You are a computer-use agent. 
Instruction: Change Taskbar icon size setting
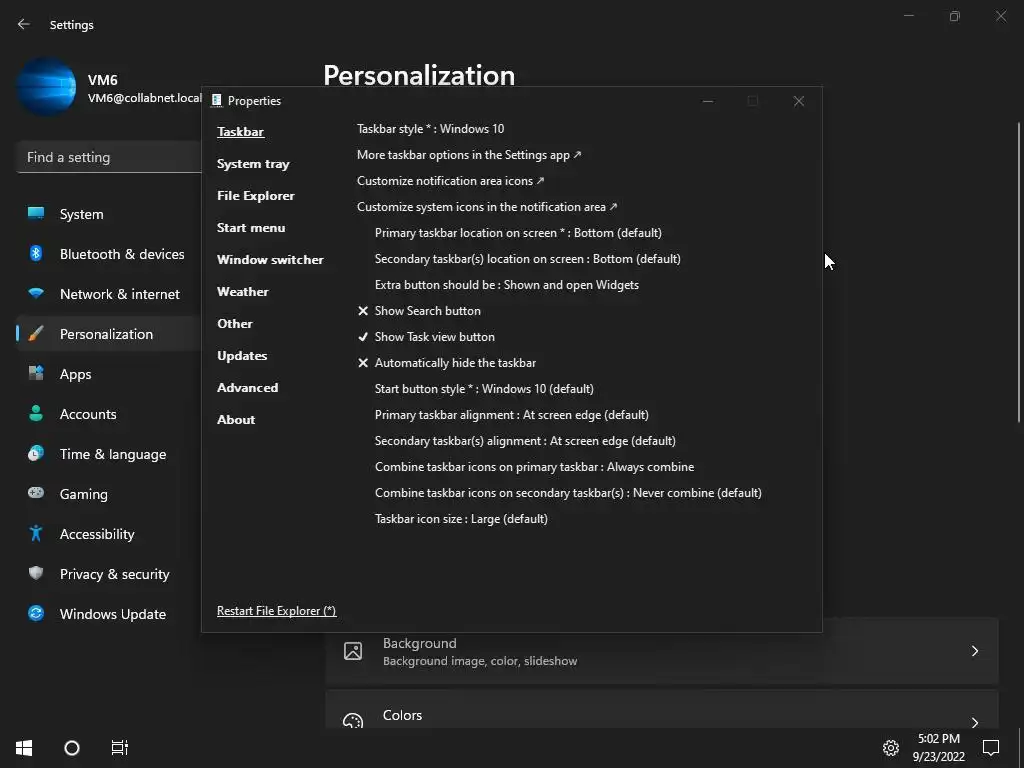(461, 519)
